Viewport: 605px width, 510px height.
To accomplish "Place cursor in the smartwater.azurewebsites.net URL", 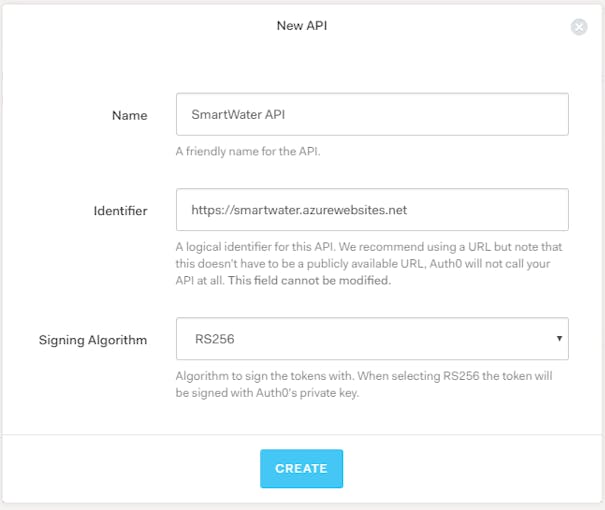I will tap(299, 210).
